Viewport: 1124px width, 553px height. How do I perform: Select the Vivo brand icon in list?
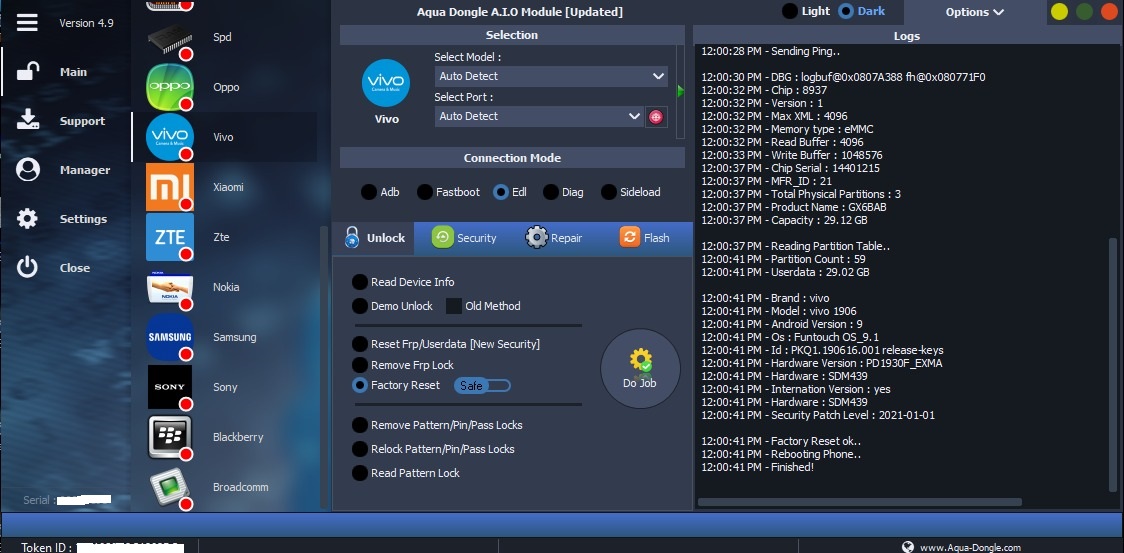[170, 136]
